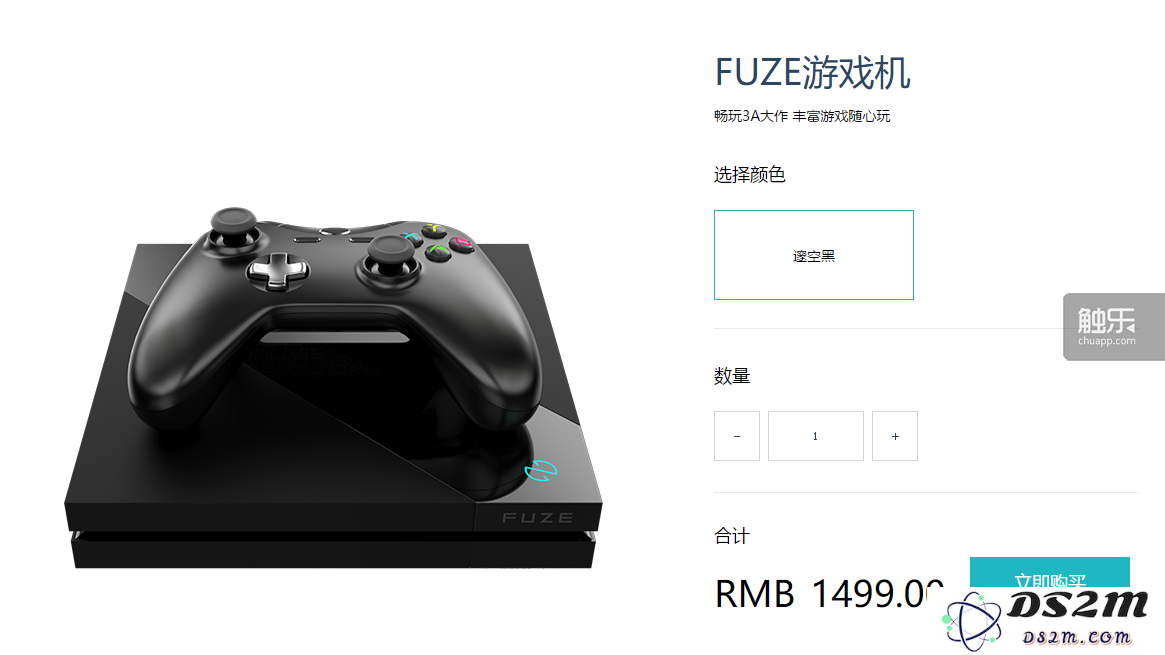Click the 合计 total label

click(732, 535)
